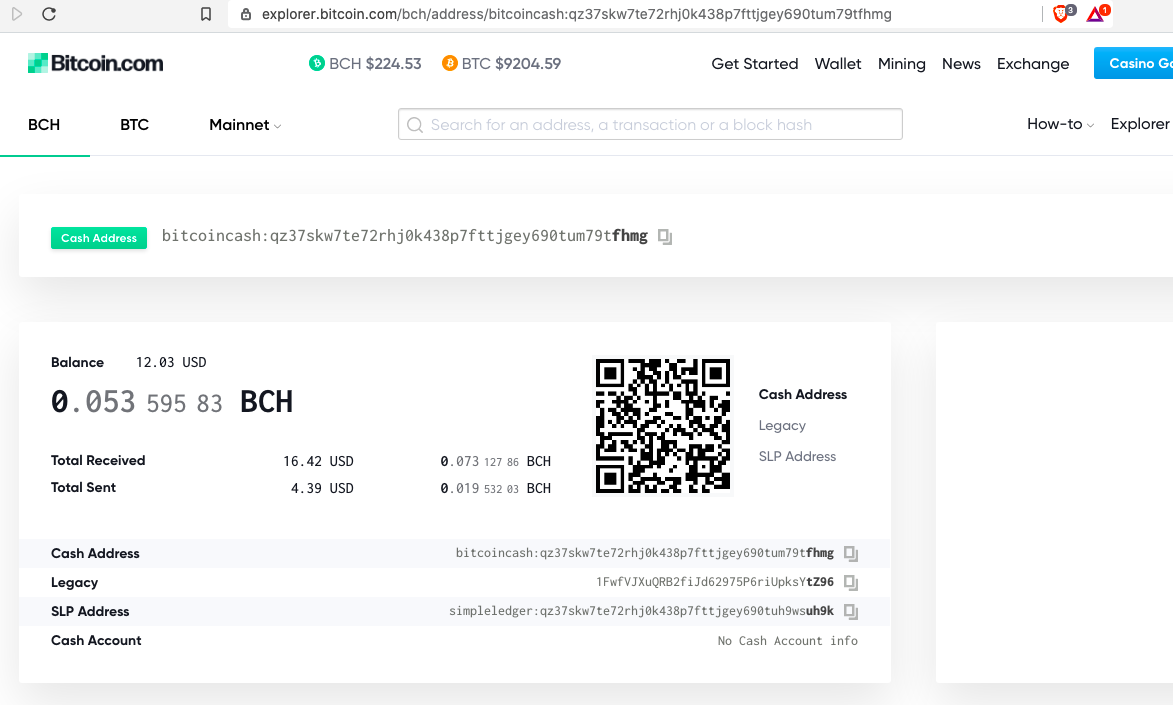Click the legacy address 1FwfVJXuQRB2 text
Screen dimensions: 1173x705
point(714,582)
